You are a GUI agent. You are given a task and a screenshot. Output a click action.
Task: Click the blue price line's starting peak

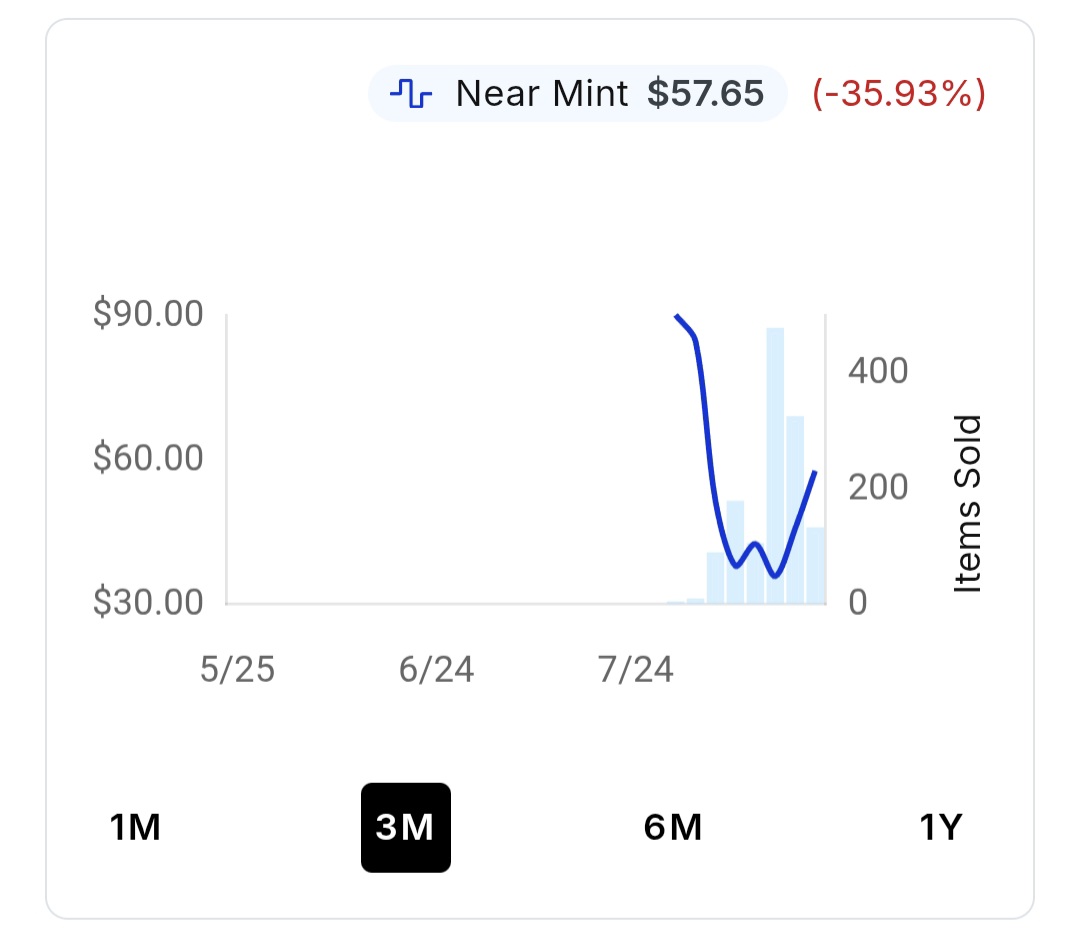[676, 316]
